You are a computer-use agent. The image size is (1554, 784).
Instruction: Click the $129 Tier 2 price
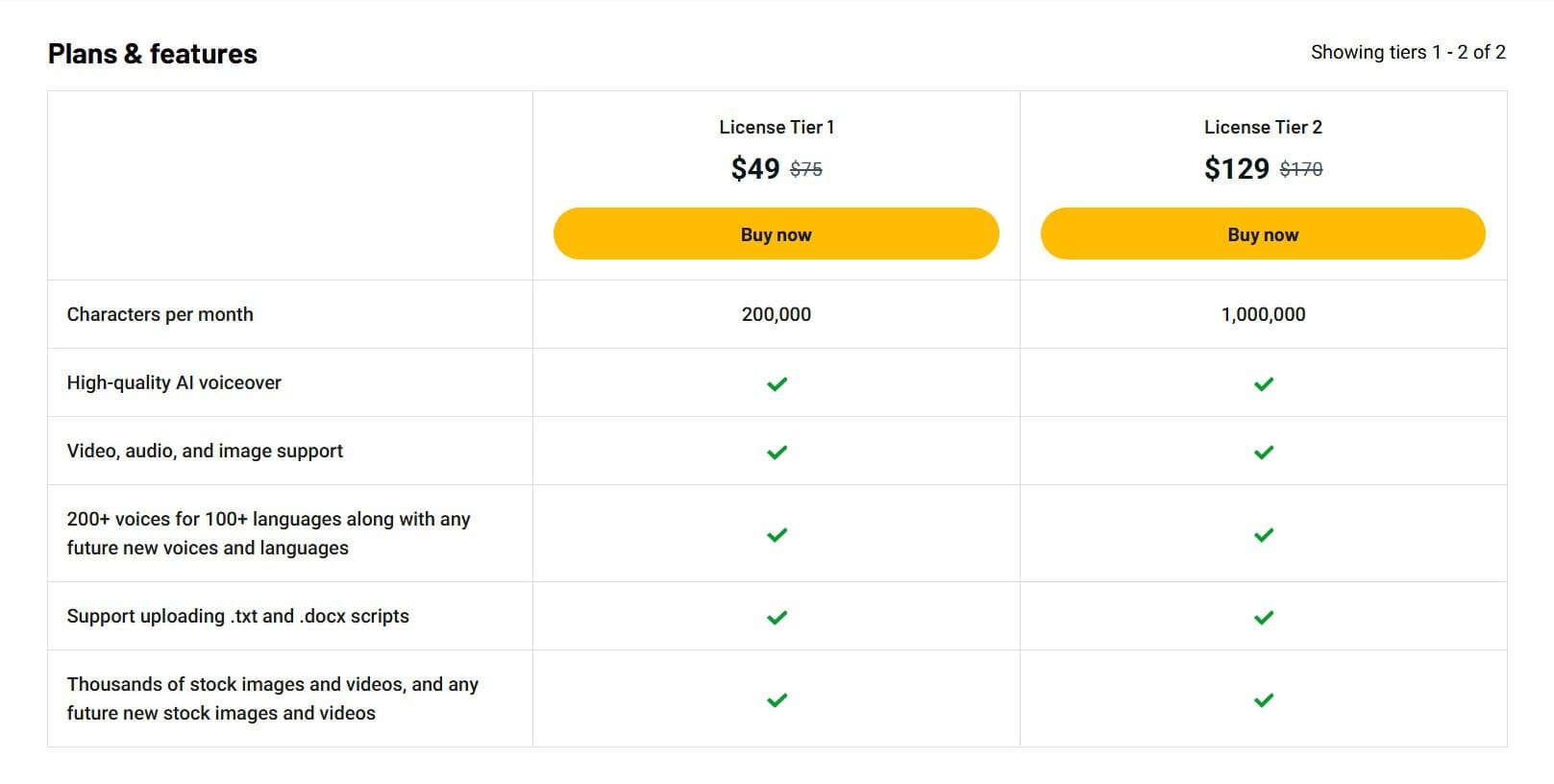pyautogui.click(x=1236, y=168)
